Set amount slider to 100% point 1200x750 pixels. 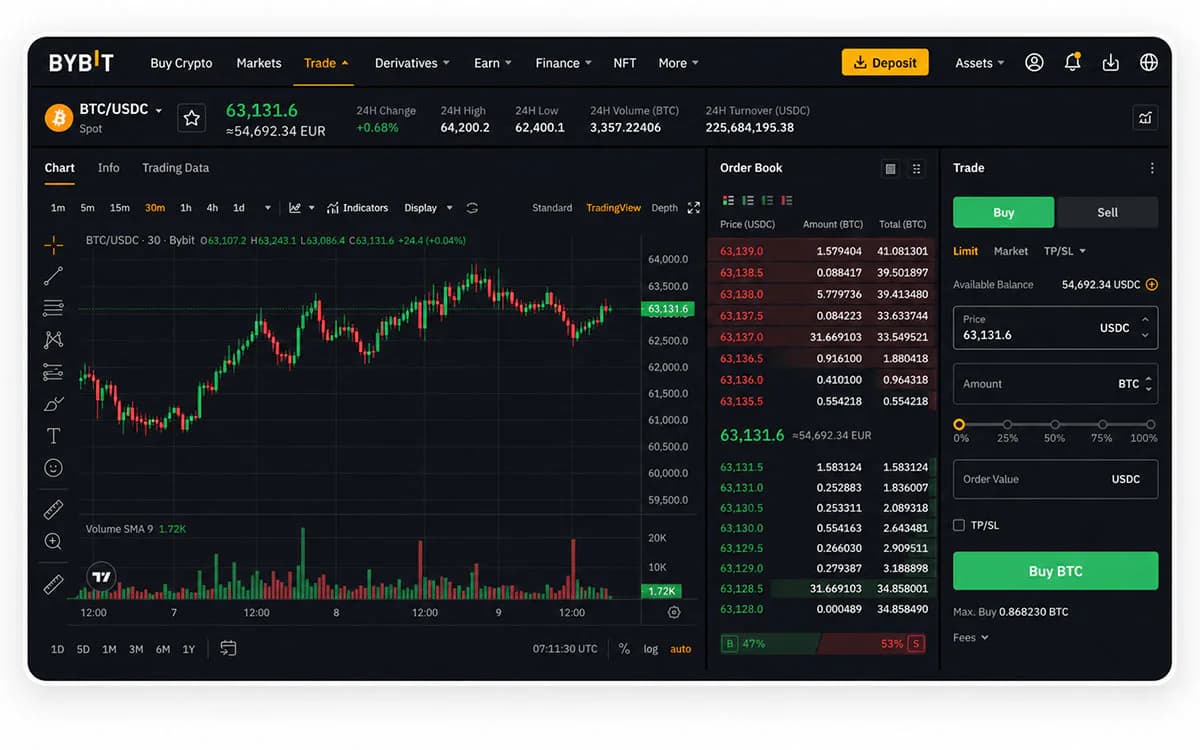pos(1151,425)
